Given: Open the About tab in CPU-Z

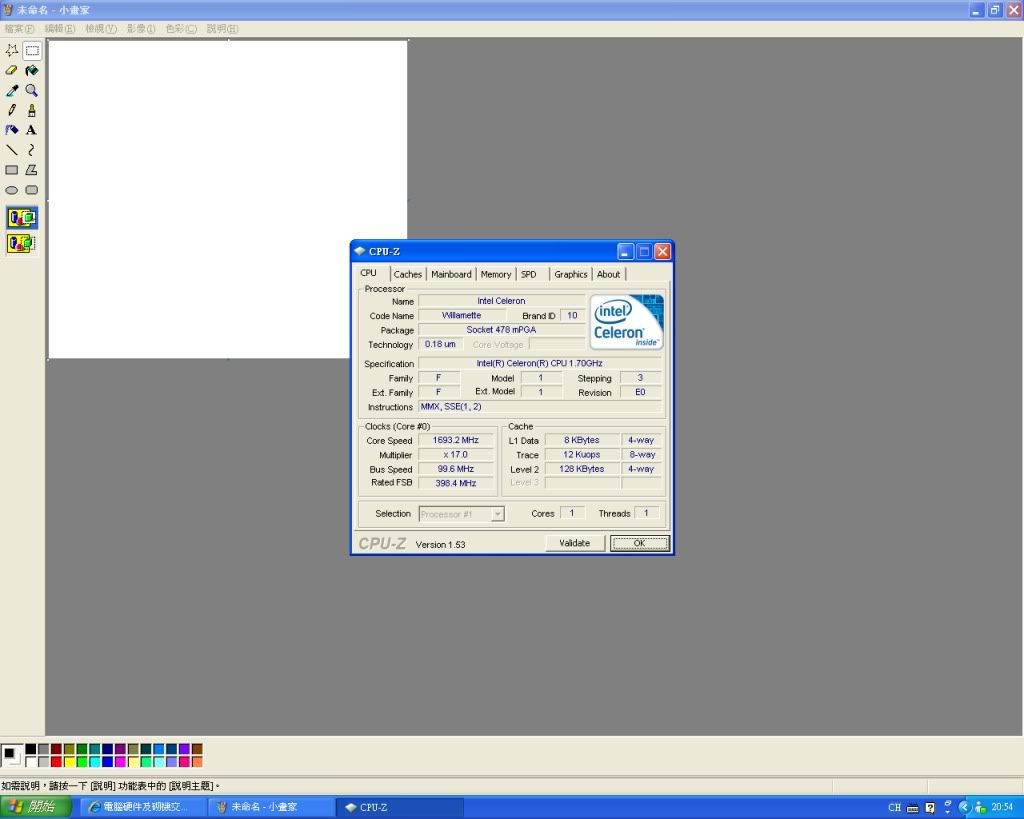Looking at the screenshot, I should 609,274.
